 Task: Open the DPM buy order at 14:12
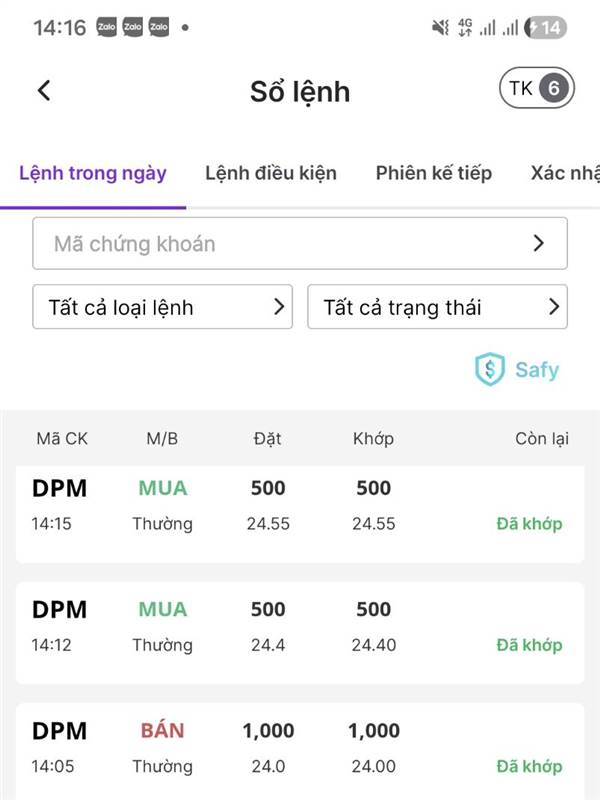pyautogui.click(x=300, y=626)
